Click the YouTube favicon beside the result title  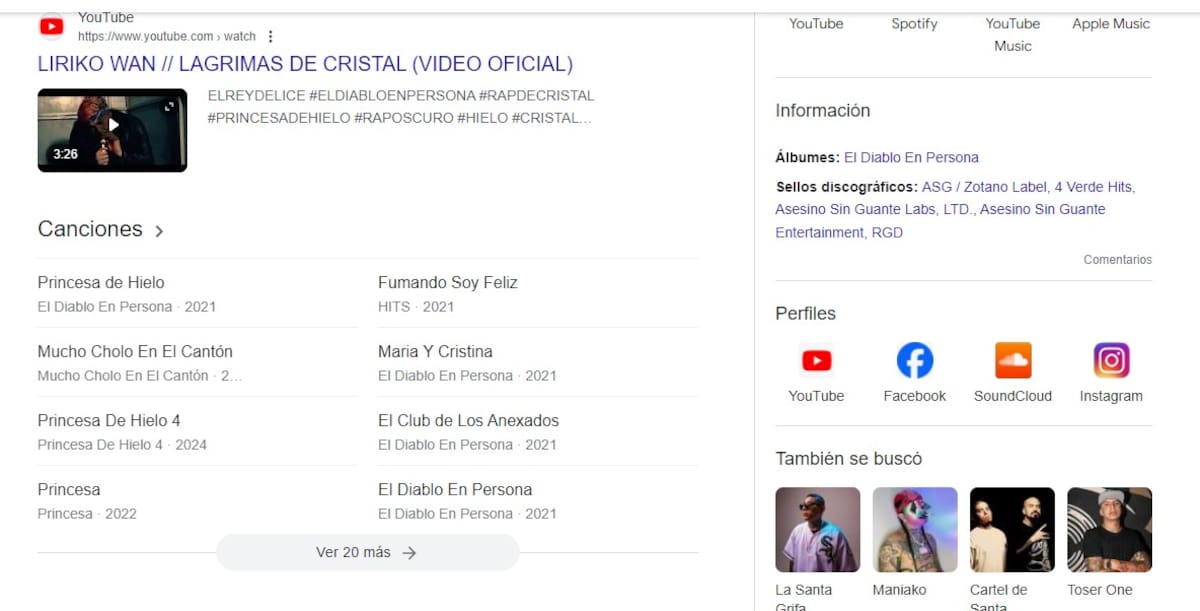(52, 25)
